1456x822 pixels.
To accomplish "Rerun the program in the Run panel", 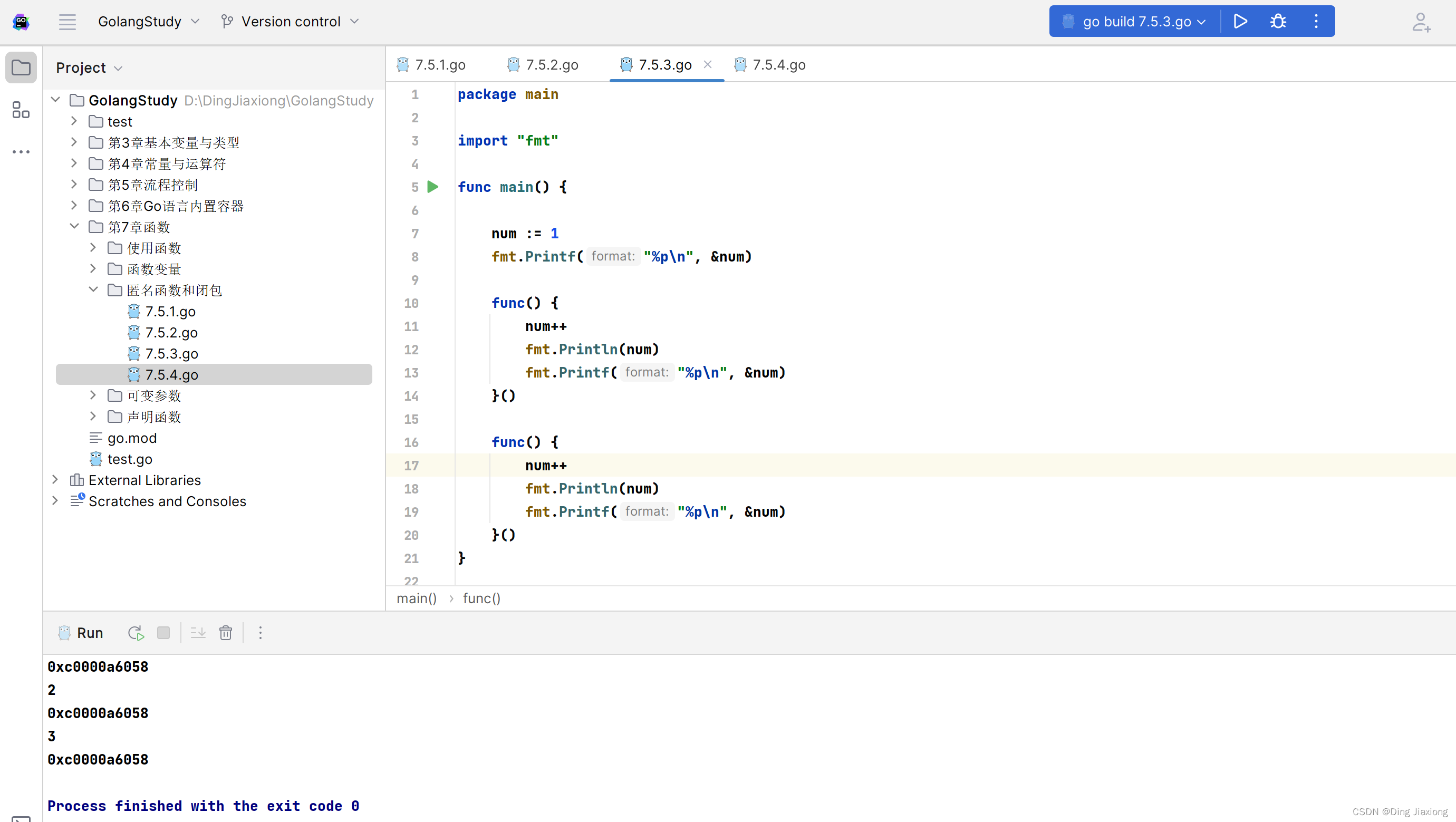I will (x=136, y=633).
